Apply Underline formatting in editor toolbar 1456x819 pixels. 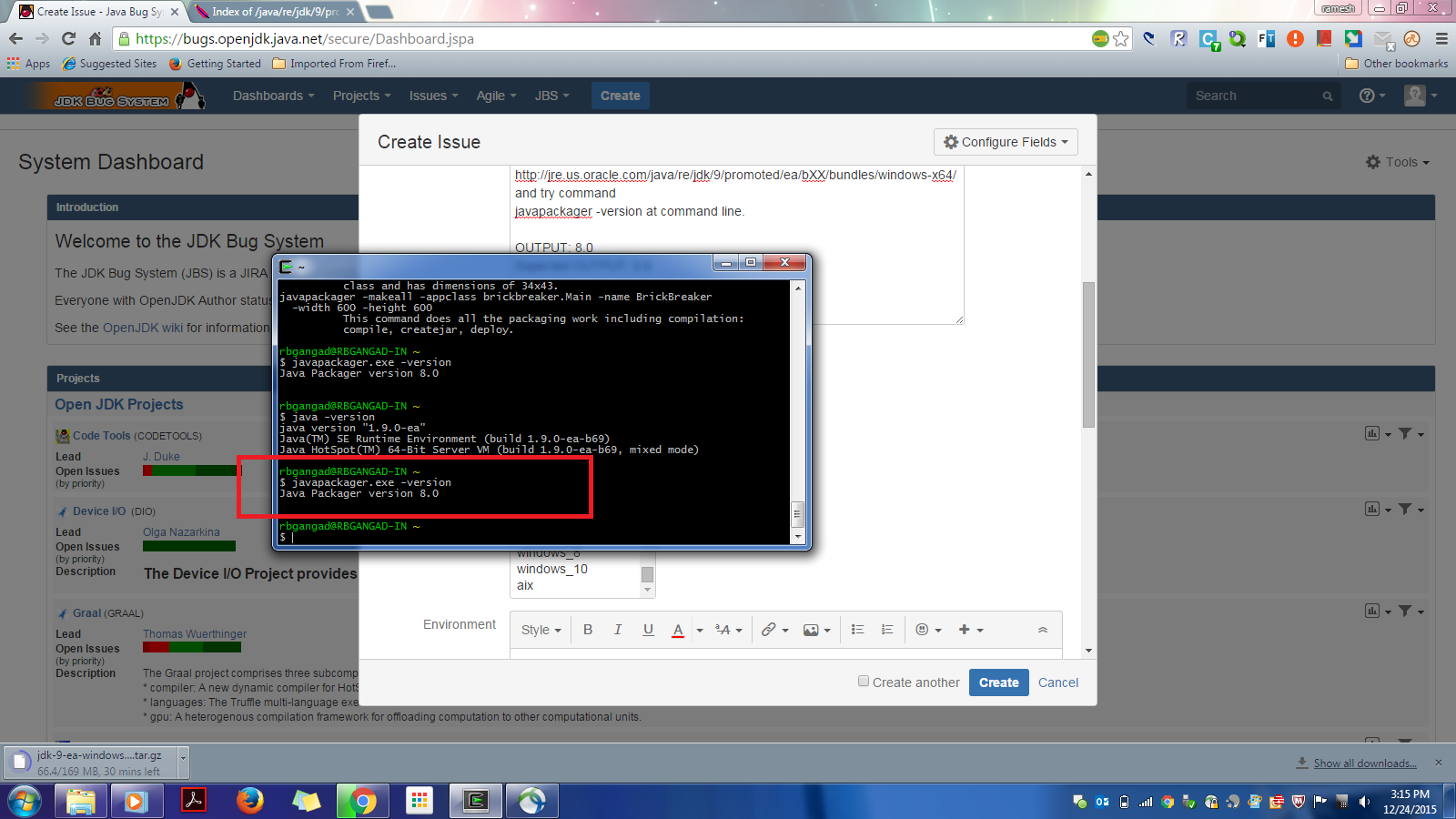click(648, 630)
